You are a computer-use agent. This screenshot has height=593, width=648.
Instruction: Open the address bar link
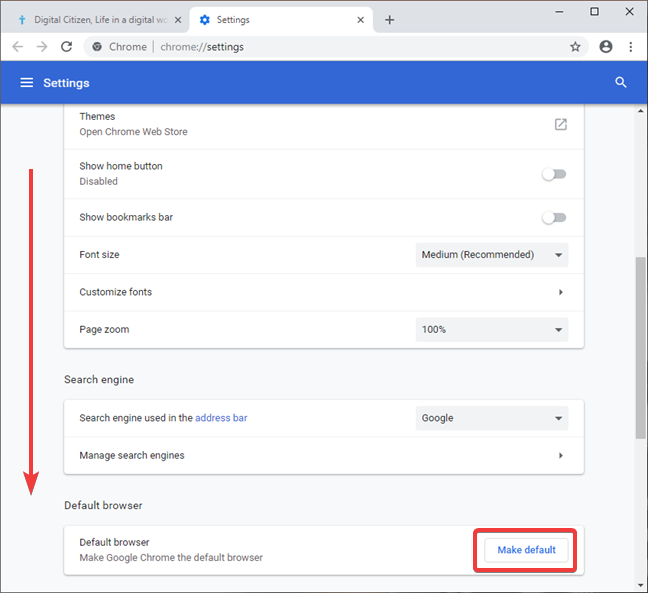pos(221,418)
